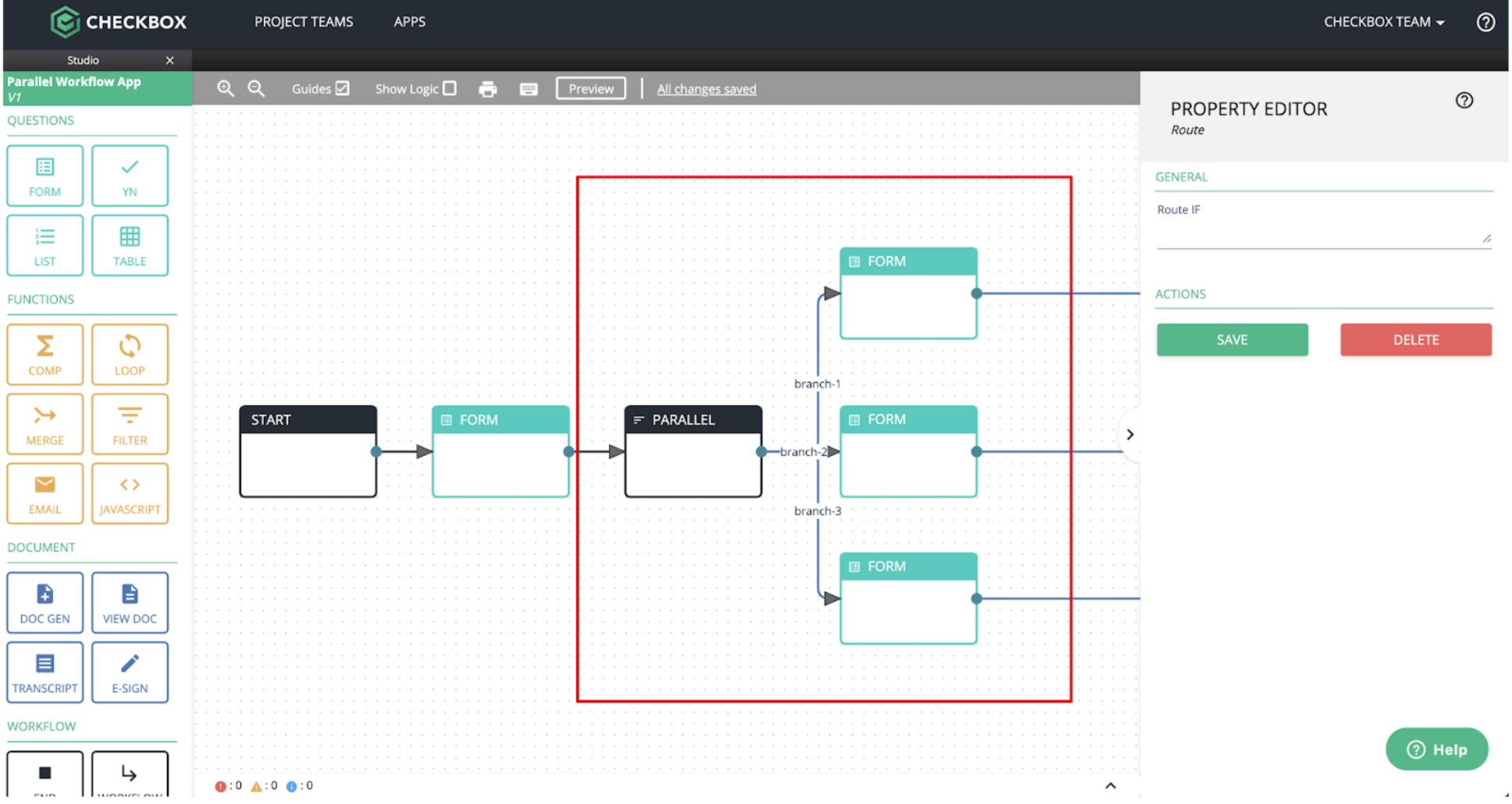Select the EMAIL function tool

point(45,493)
